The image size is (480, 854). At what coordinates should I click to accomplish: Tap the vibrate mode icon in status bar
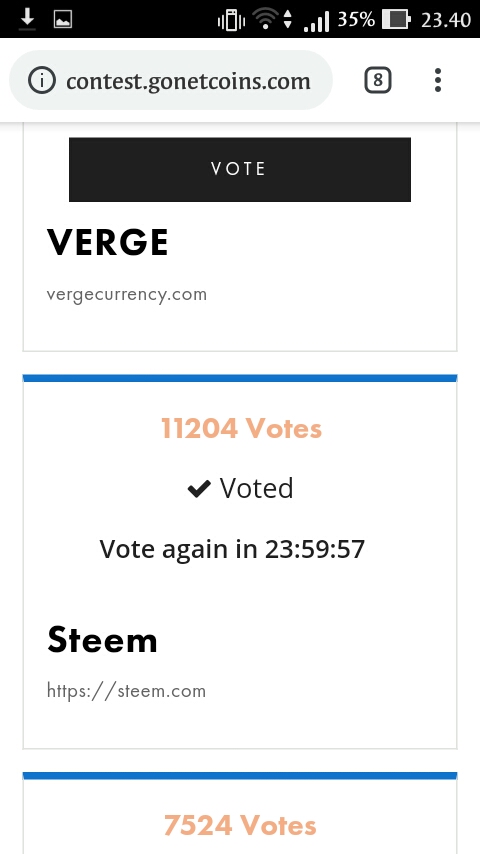[232, 21]
